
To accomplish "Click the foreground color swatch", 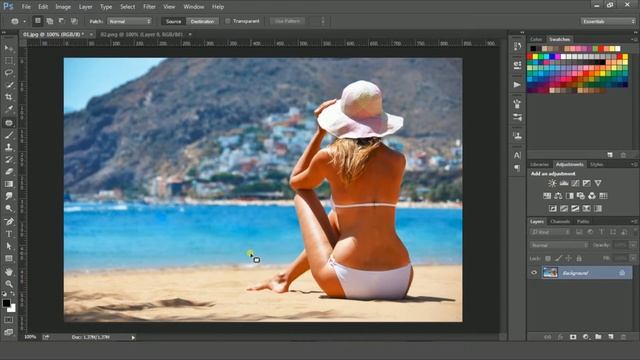I will point(6,303).
